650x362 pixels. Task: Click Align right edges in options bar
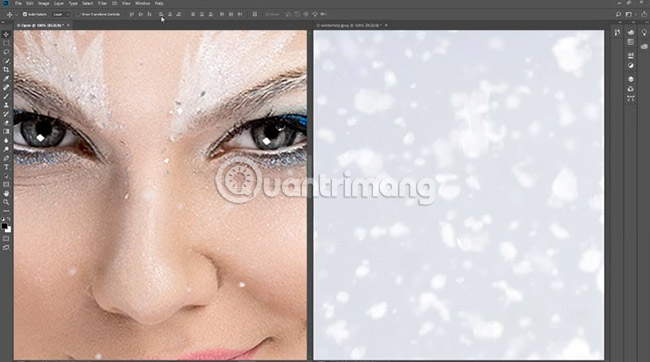pos(179,14)
